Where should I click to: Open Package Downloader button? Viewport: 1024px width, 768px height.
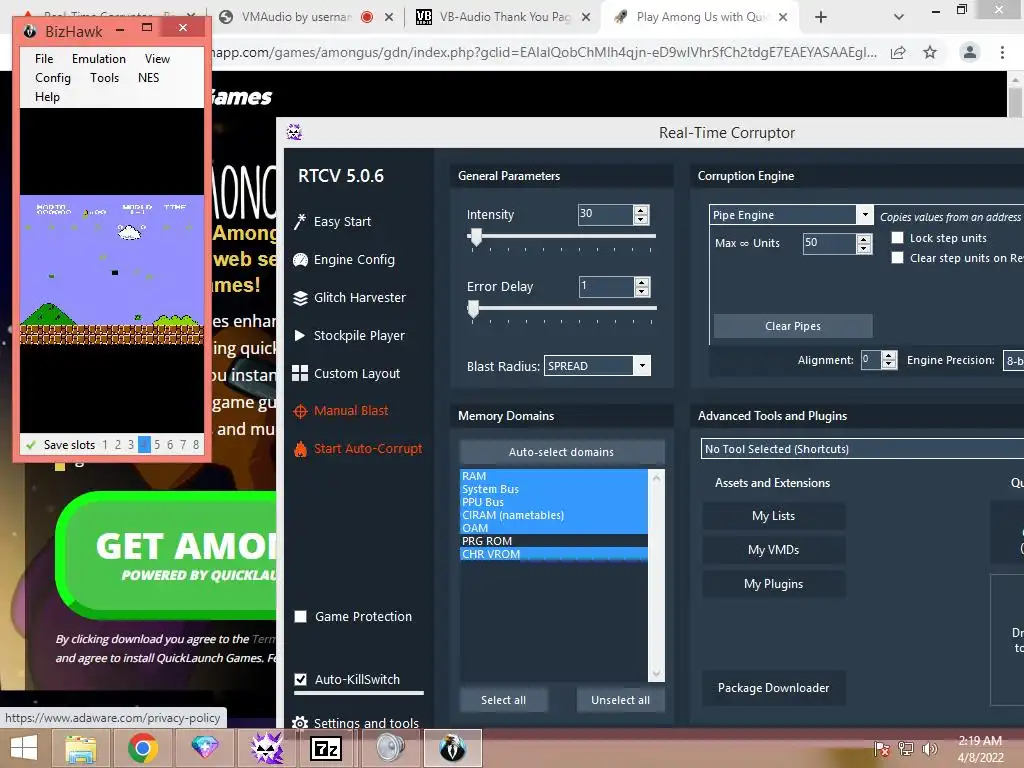pos(773,688)
